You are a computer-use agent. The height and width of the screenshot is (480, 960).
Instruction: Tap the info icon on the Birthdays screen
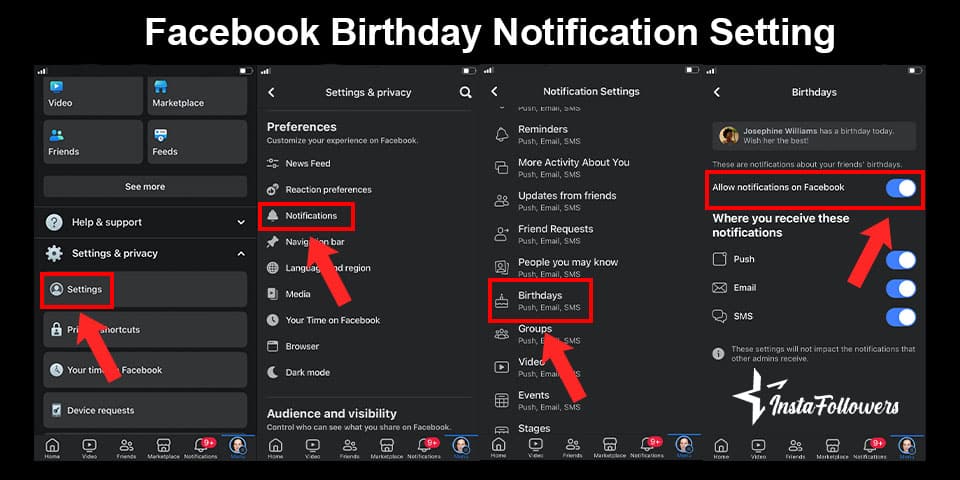[718, 354]
